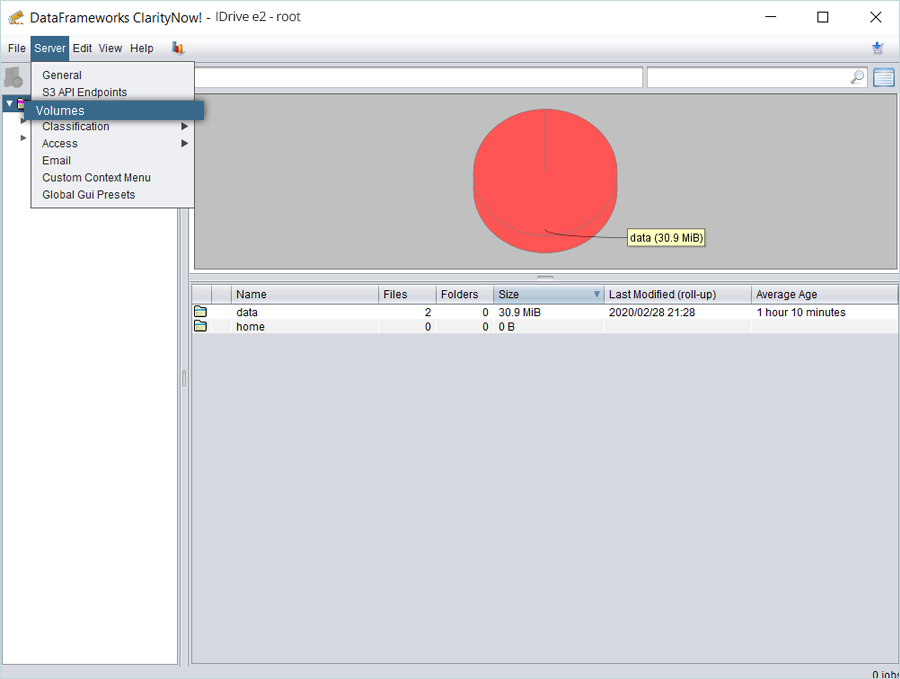Click the path field in the toolbar
The width and height of the screenshot is (900, 679).
click(418, 77)
